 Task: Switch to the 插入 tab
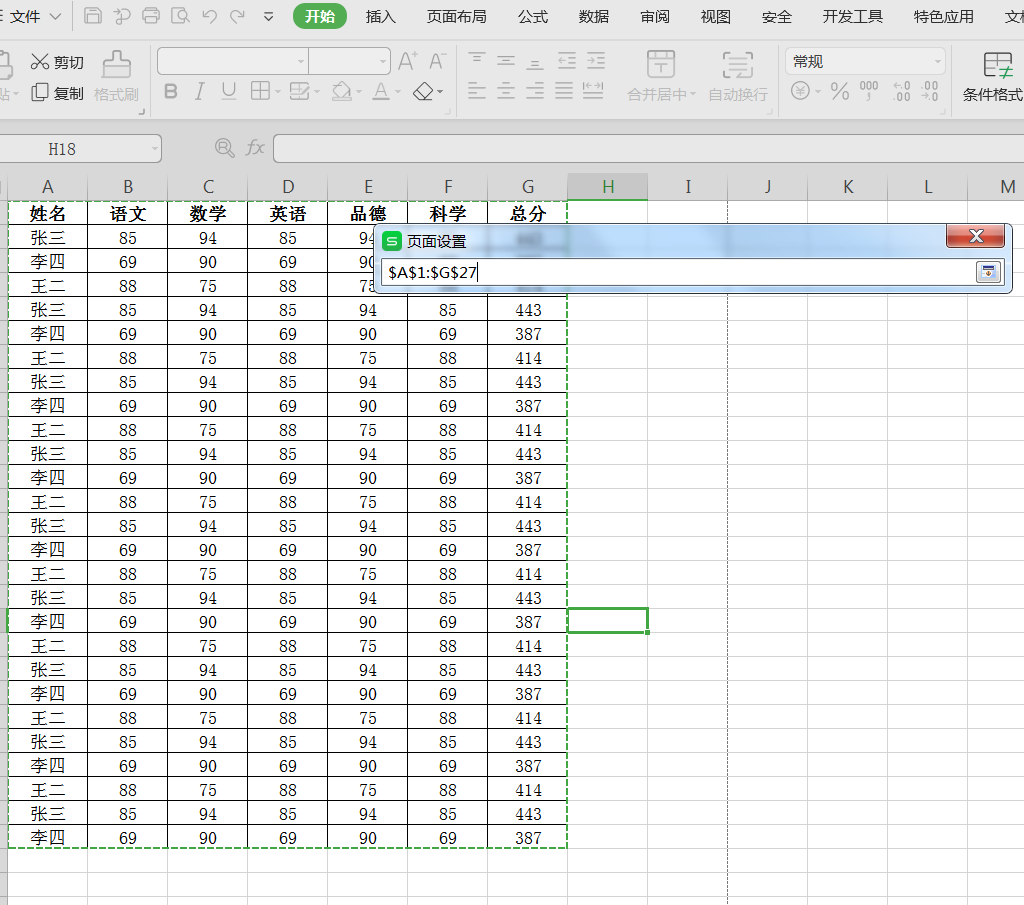click(381, 16)
